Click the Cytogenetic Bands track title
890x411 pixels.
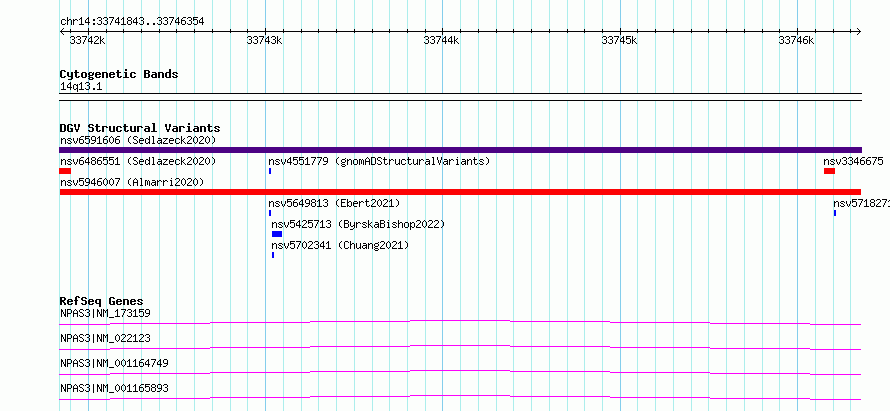pyautogui.click(x=119, y=74)
